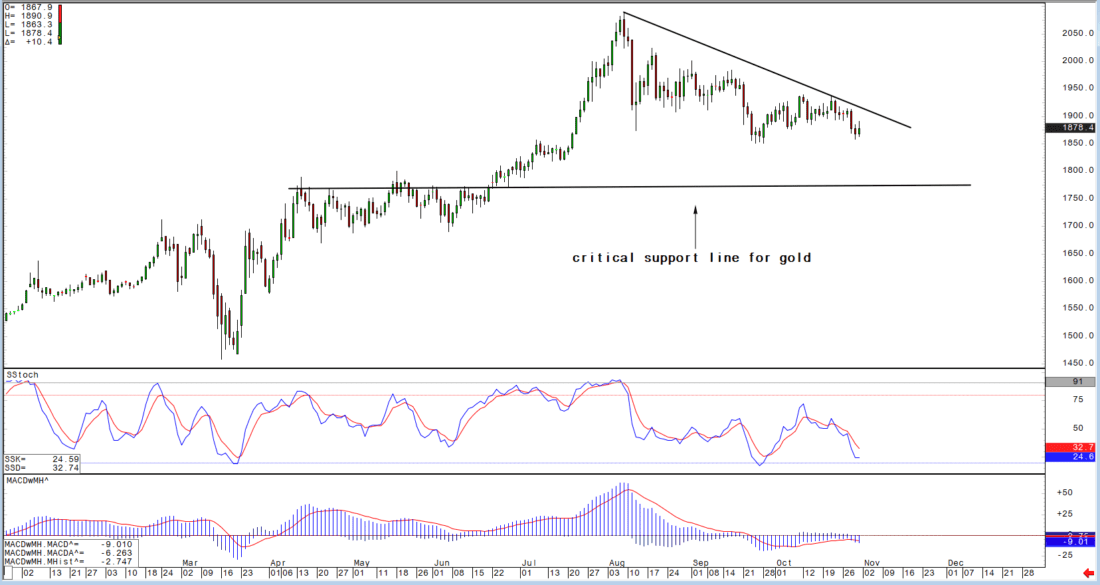This screenshot has height=585, width=1100.
Task: Click the 1750.0 price axis label
Action: 1078,199
